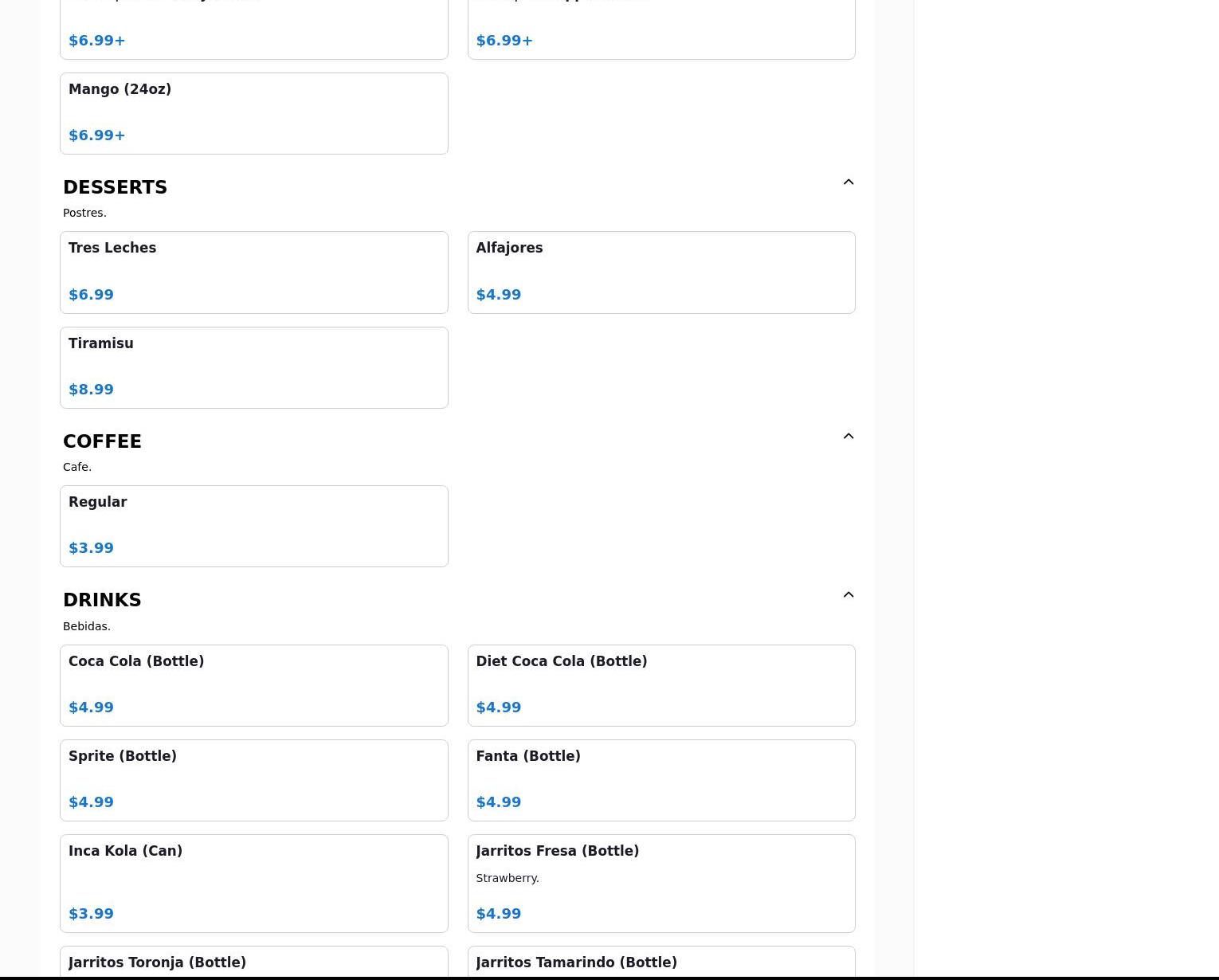This screenshot has width=1219, height=980.
Task: Click the $4.99 Alfajores price
Action: pyautogui.click(x=498, y=295)
